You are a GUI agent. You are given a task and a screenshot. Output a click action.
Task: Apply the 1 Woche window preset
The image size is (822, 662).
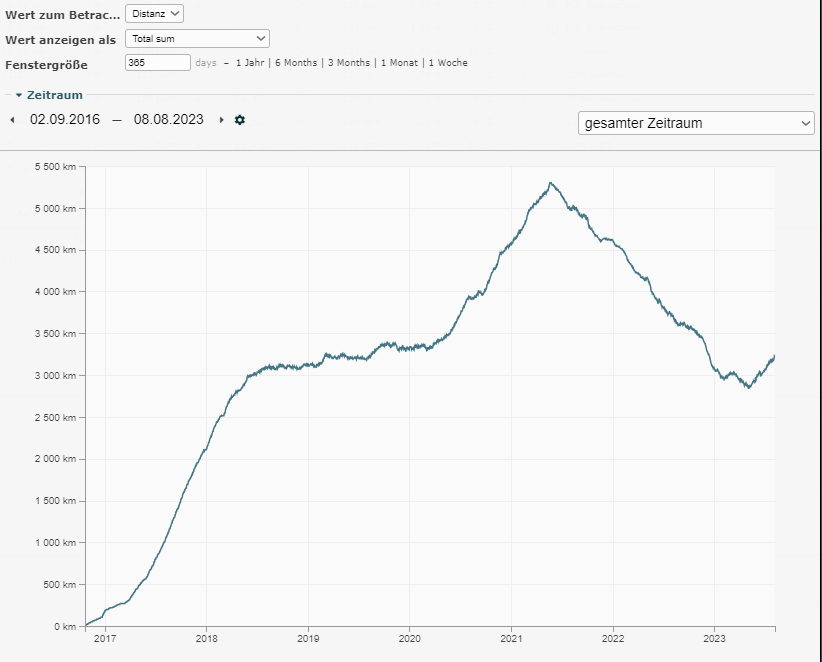[x=447, y=63]
